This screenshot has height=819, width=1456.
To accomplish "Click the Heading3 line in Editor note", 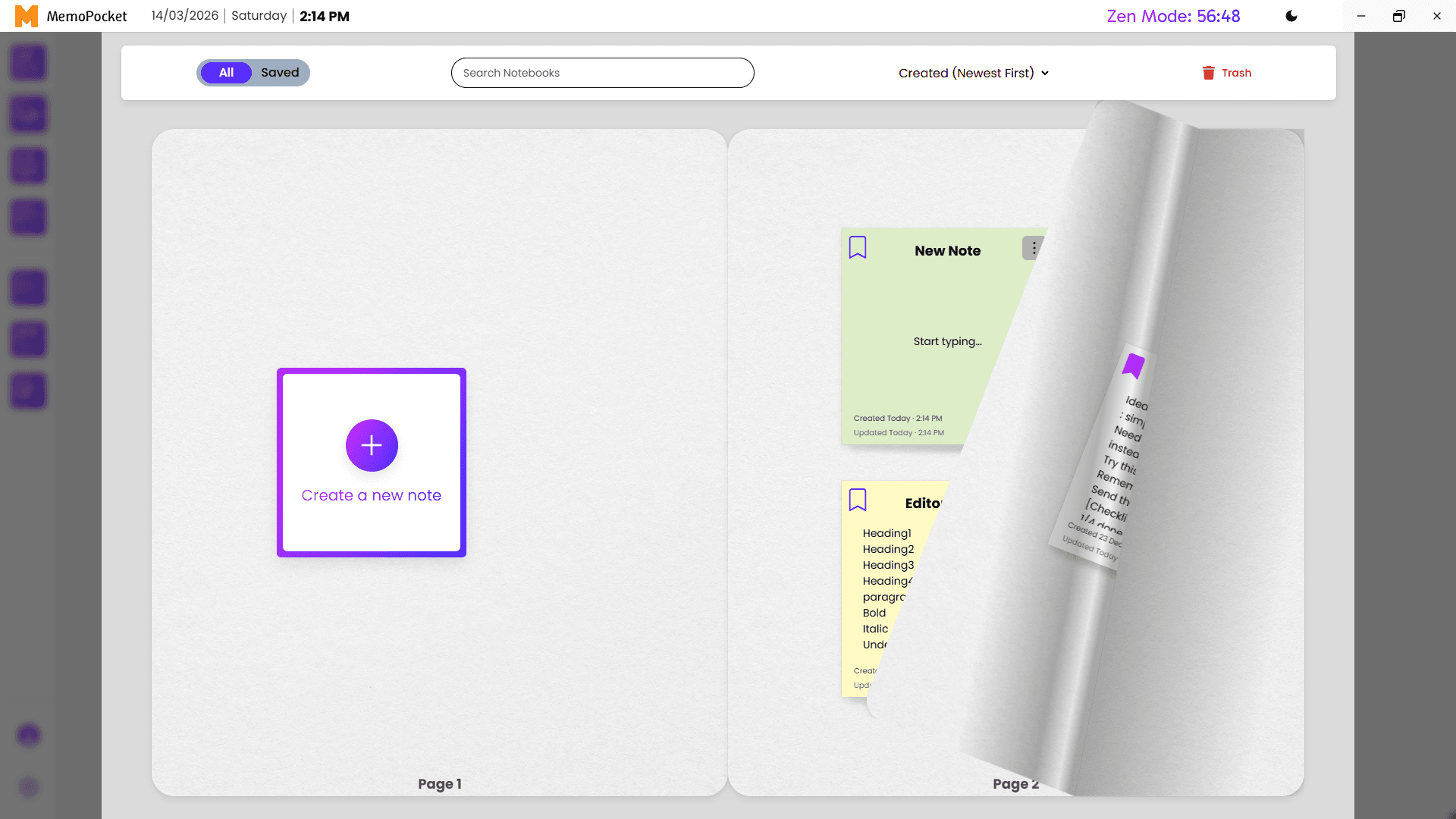I will (888, 565).
